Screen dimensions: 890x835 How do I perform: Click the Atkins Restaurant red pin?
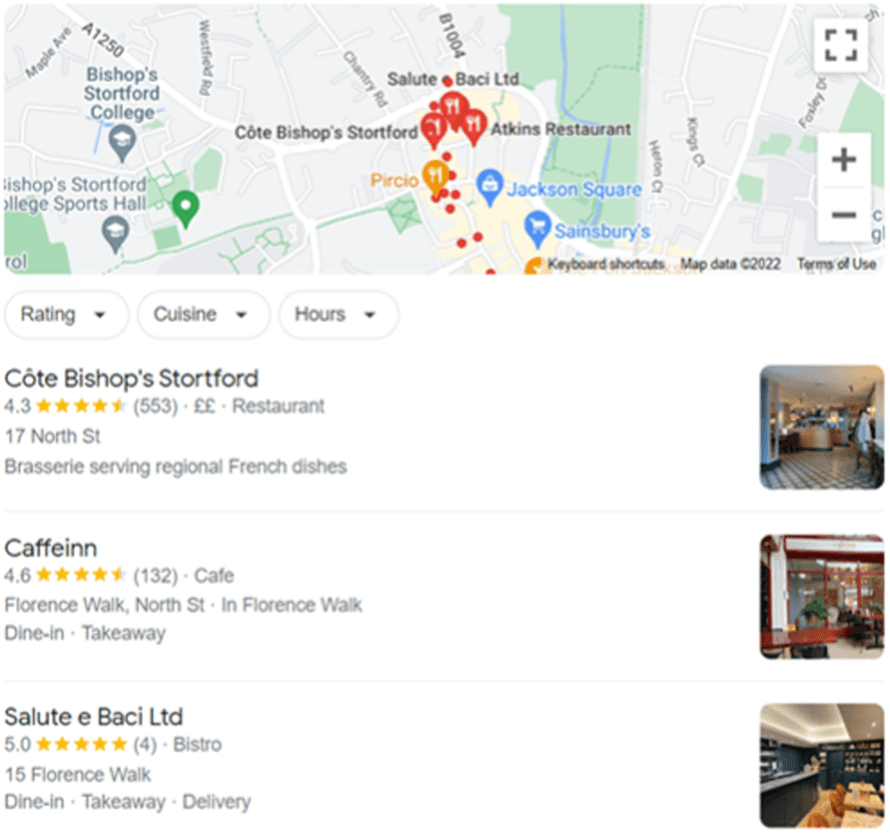(x=473, y=128)
